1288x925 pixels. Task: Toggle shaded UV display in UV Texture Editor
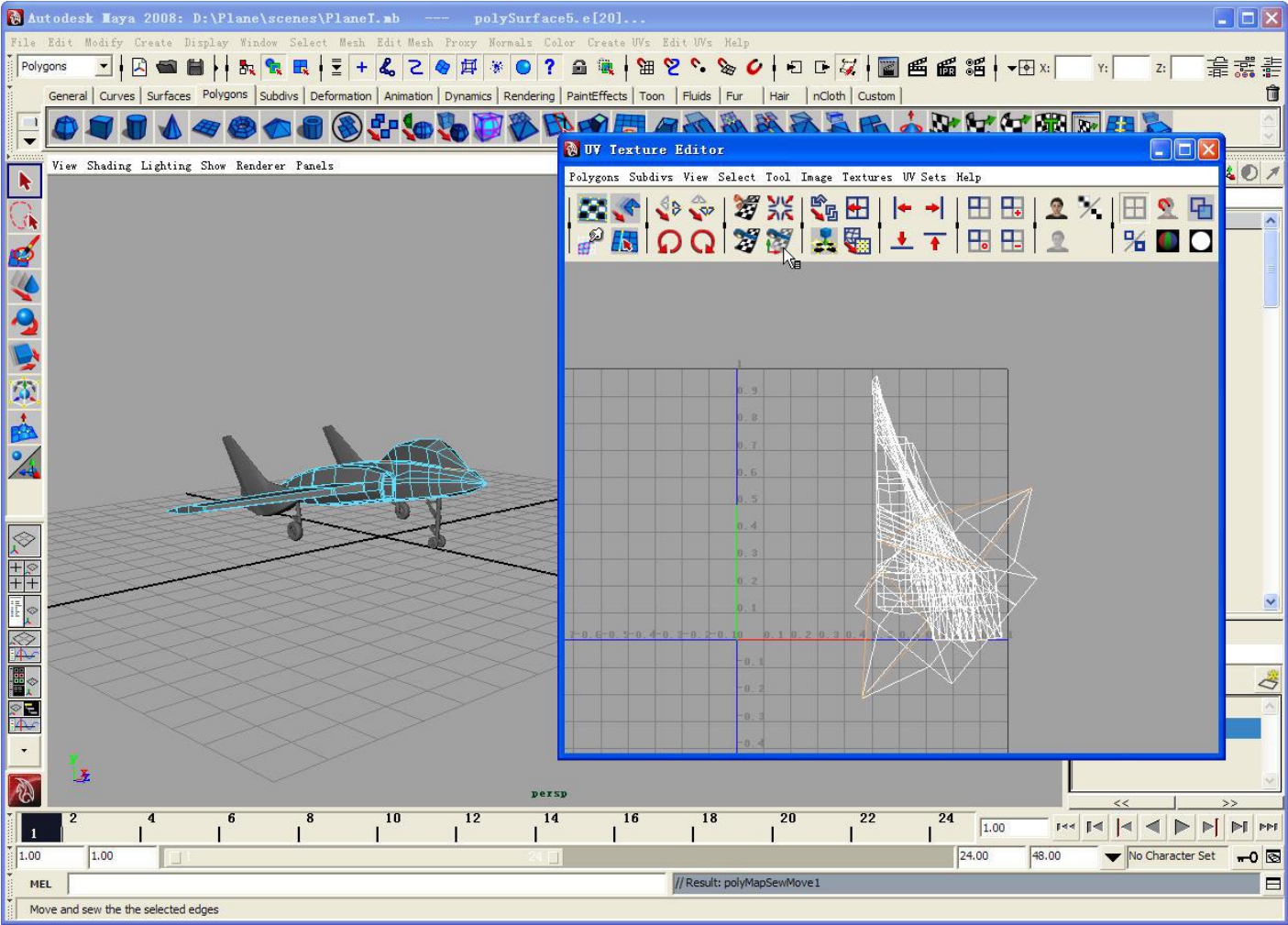1200,209
